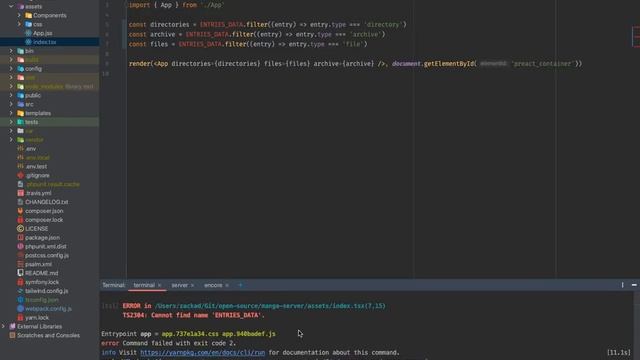
Task: Click the .env file icon
Action: pos(20,149)
